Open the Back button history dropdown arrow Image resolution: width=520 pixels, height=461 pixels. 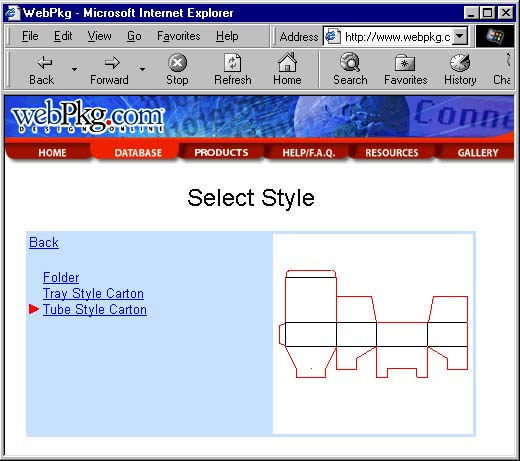74,69
